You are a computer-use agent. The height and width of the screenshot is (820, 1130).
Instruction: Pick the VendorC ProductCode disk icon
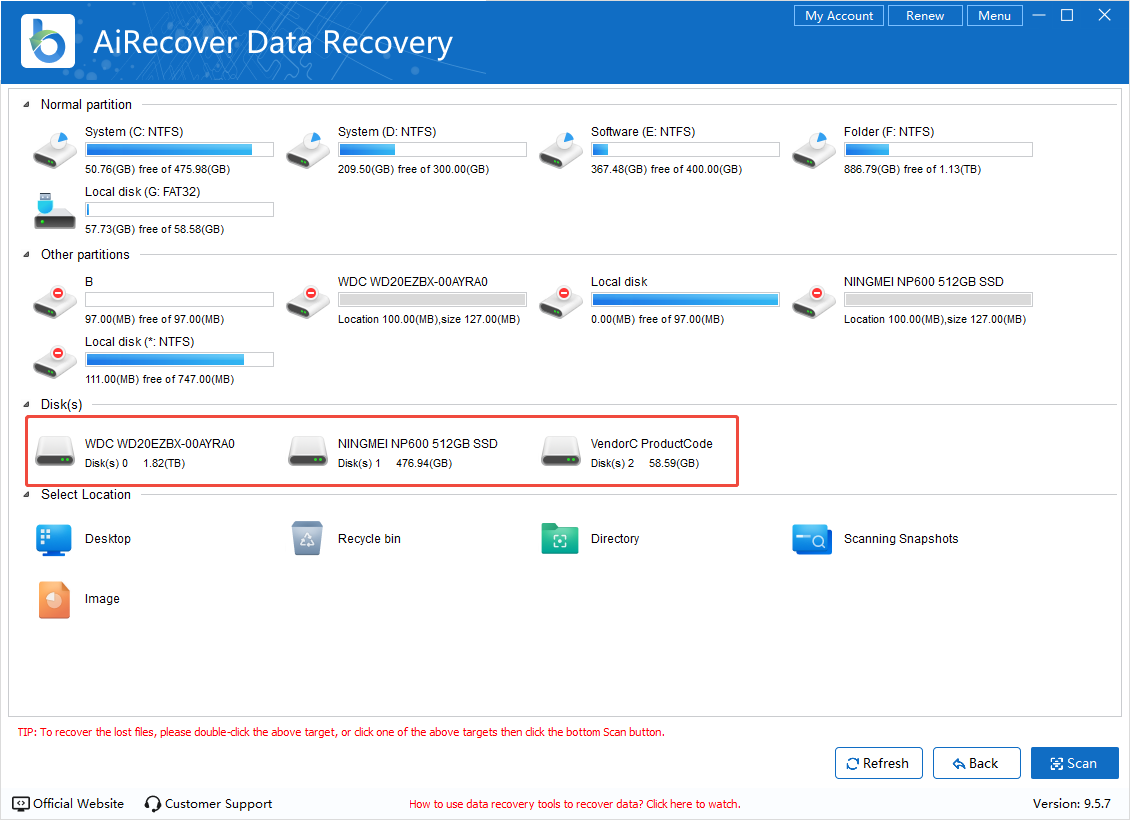560,452
